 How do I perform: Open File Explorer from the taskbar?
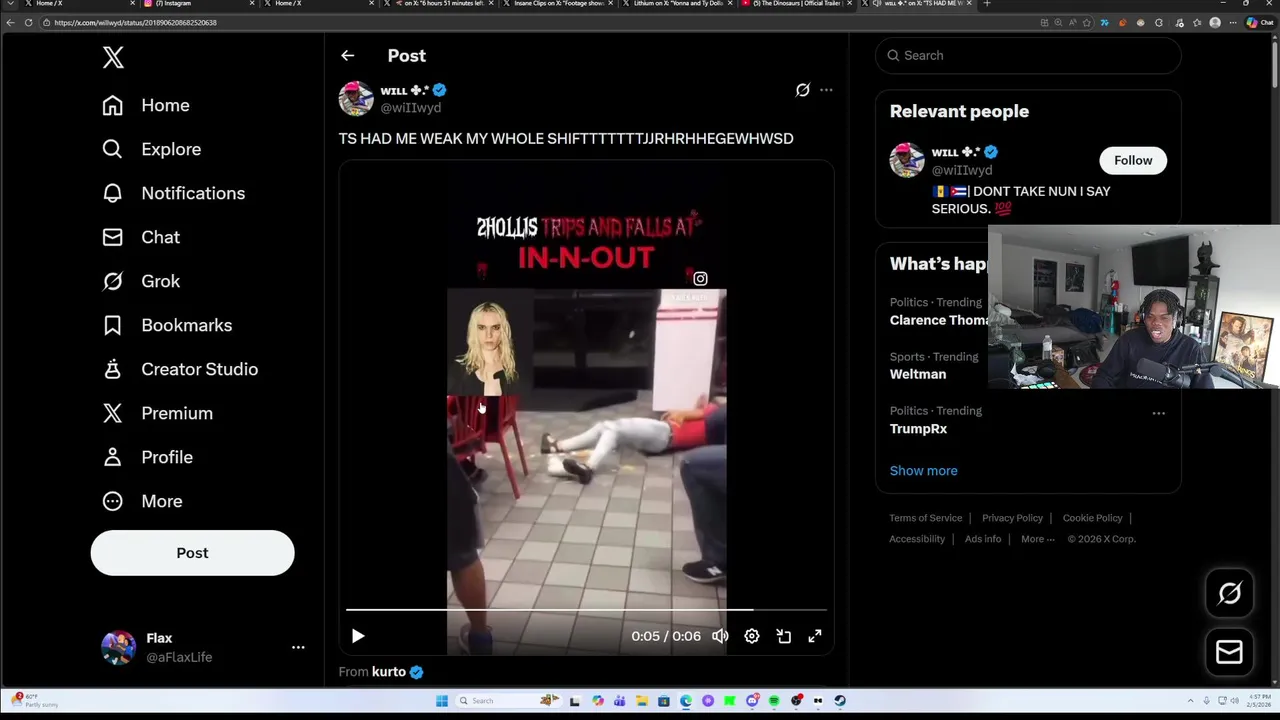(642, 701)
